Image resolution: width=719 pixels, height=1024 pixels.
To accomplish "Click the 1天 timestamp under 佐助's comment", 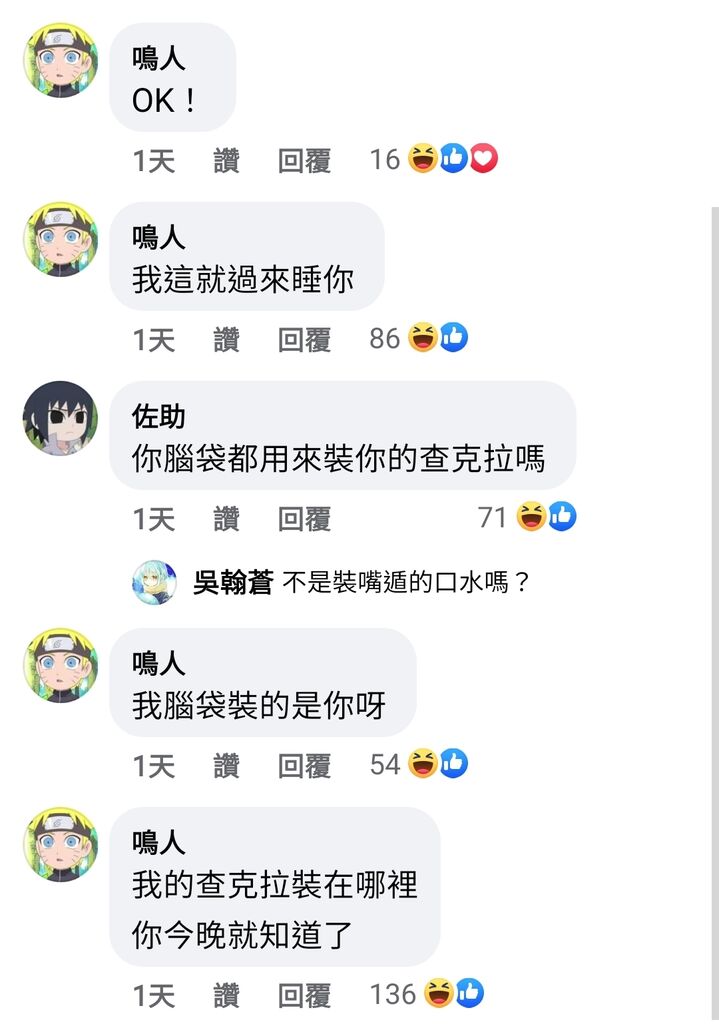I will [154, 519].
